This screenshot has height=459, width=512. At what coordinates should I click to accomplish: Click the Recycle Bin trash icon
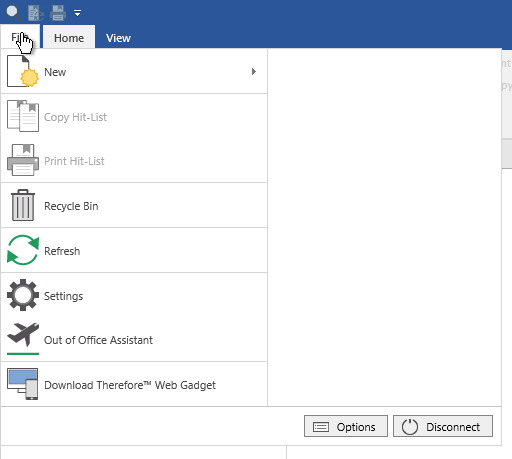pos(23,205)
